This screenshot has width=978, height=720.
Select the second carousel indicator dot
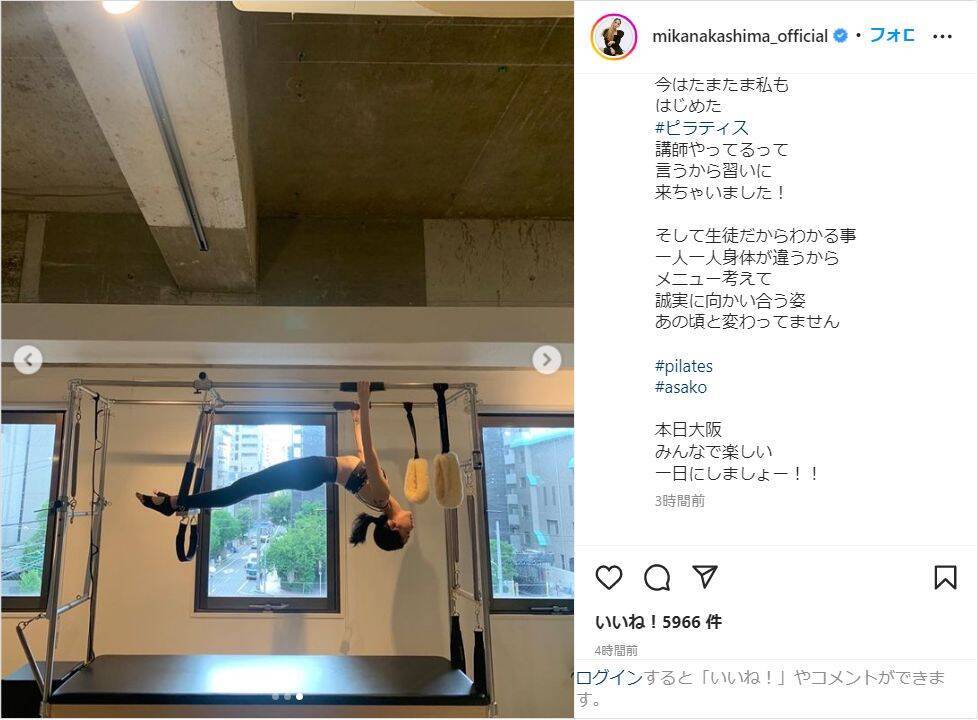[287, 696]
